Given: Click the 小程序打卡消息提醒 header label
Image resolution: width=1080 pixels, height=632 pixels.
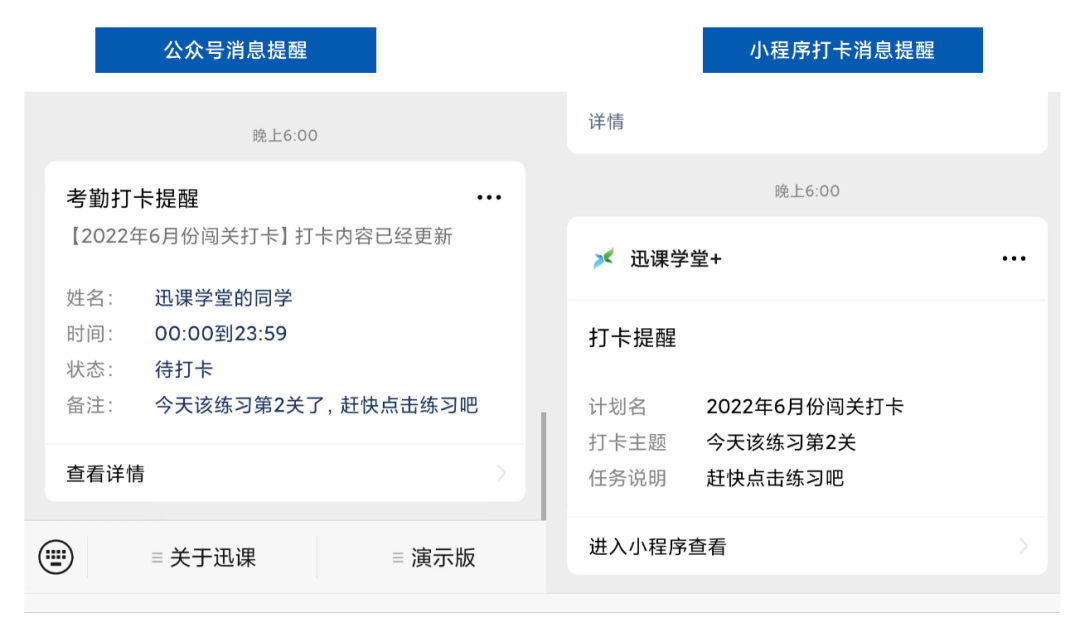Looking at the screenshot, I should 842,49.
